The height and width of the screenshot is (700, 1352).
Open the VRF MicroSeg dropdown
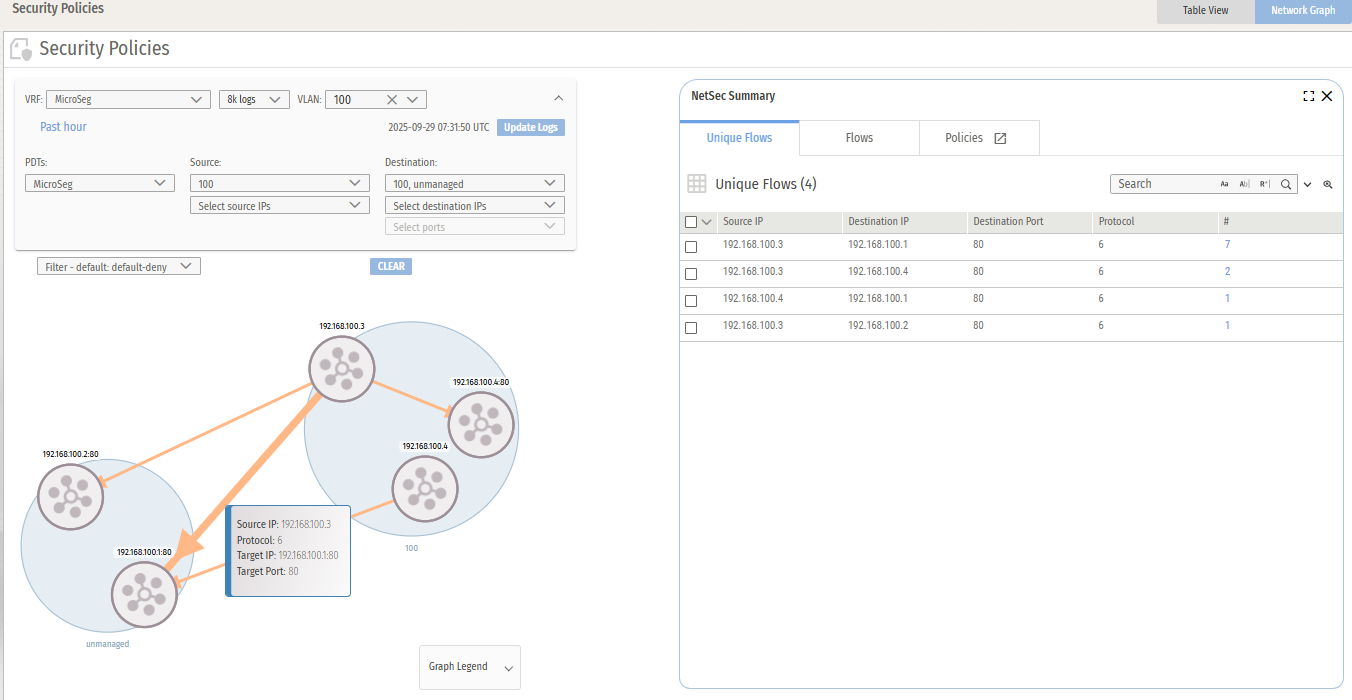tap(127, 99)
